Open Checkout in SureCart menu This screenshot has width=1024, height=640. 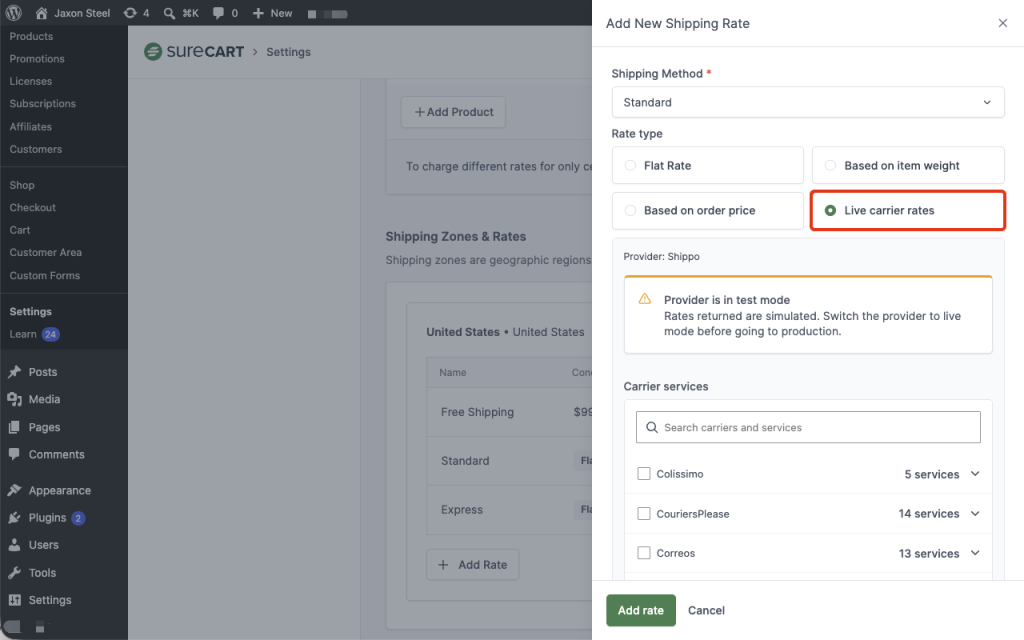[33, 207]
